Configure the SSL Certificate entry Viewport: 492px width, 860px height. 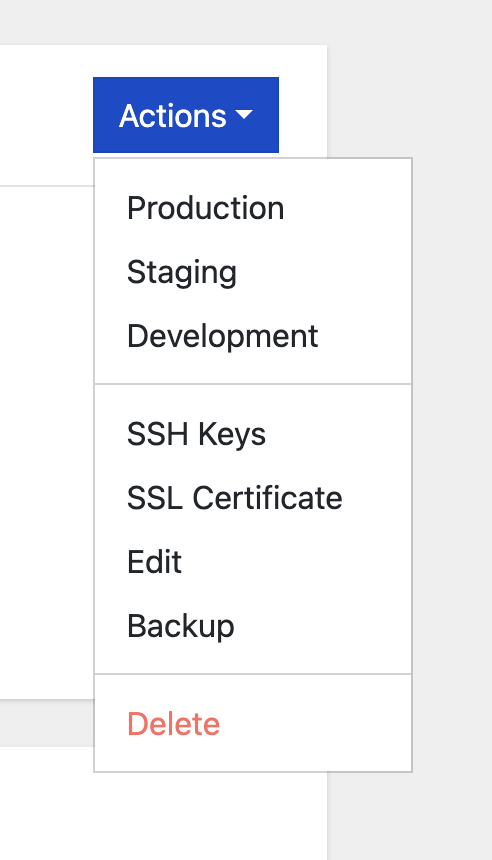pos(253,497)
